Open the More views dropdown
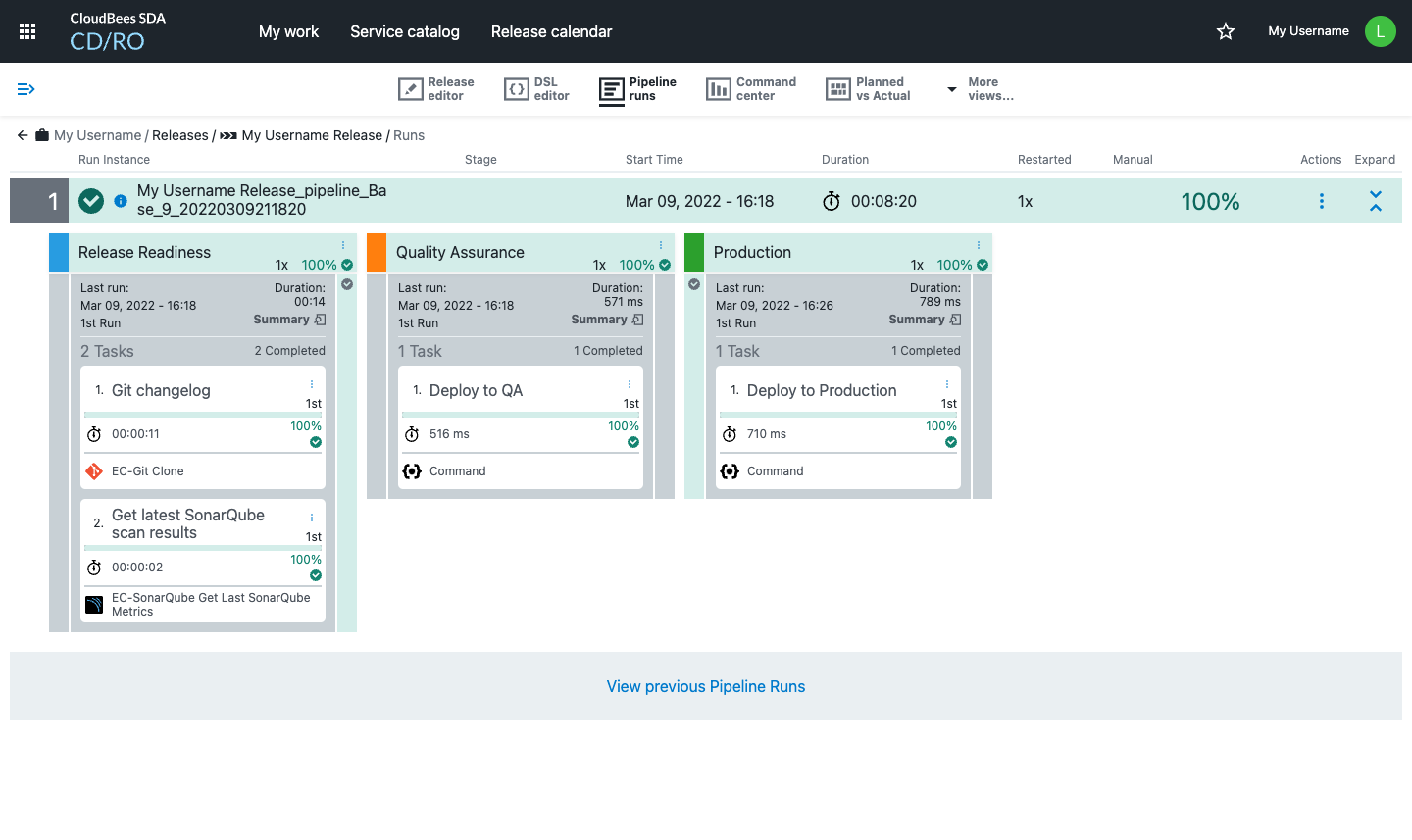This screenshot has width=1412, height=840. (980, 89)
